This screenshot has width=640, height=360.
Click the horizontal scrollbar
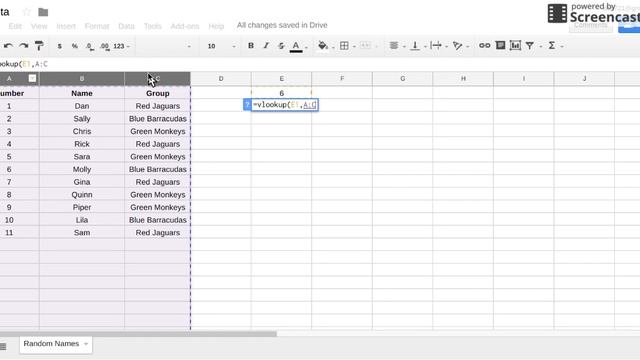(138, 334)
